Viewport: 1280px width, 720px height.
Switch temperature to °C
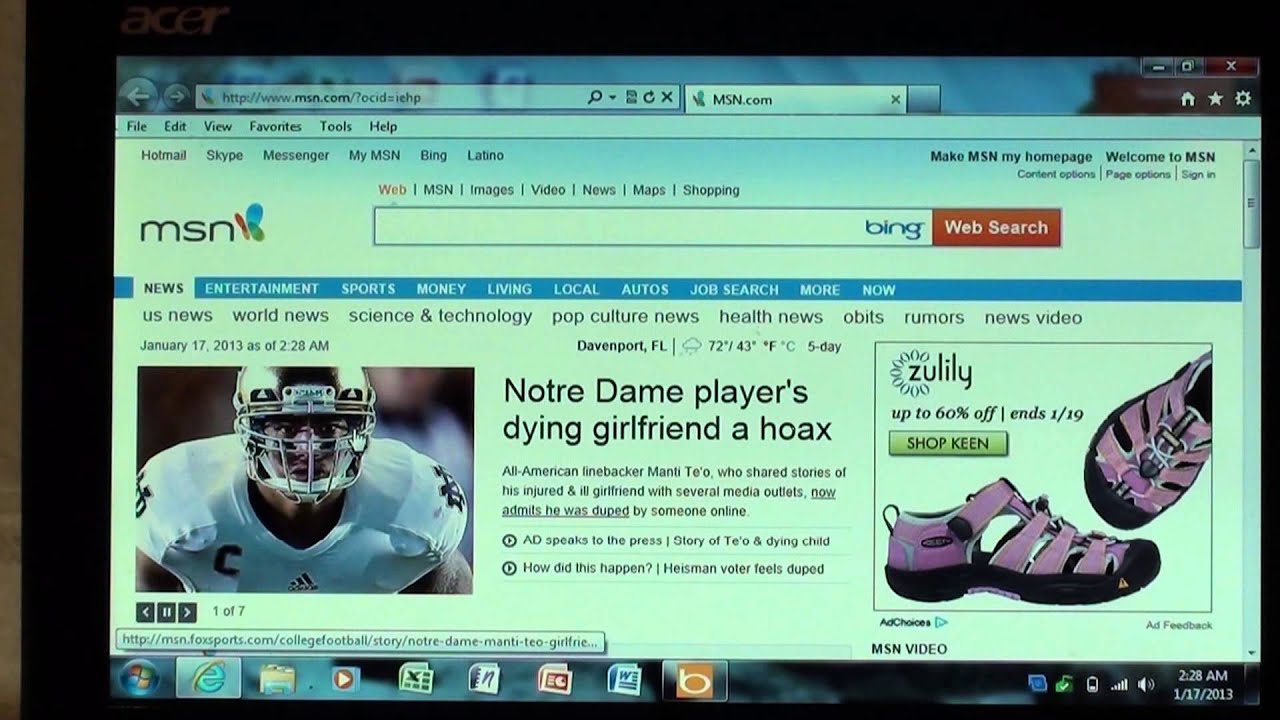[787, 347]
